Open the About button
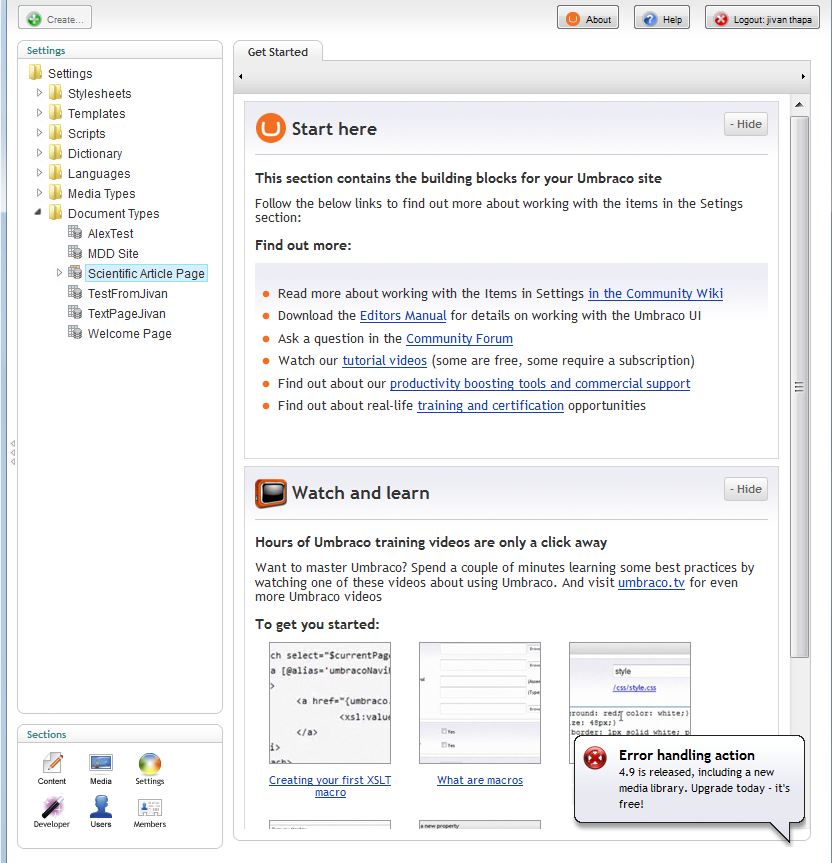Viewport: 832px width, 863px height. click(x=588, y=19)
